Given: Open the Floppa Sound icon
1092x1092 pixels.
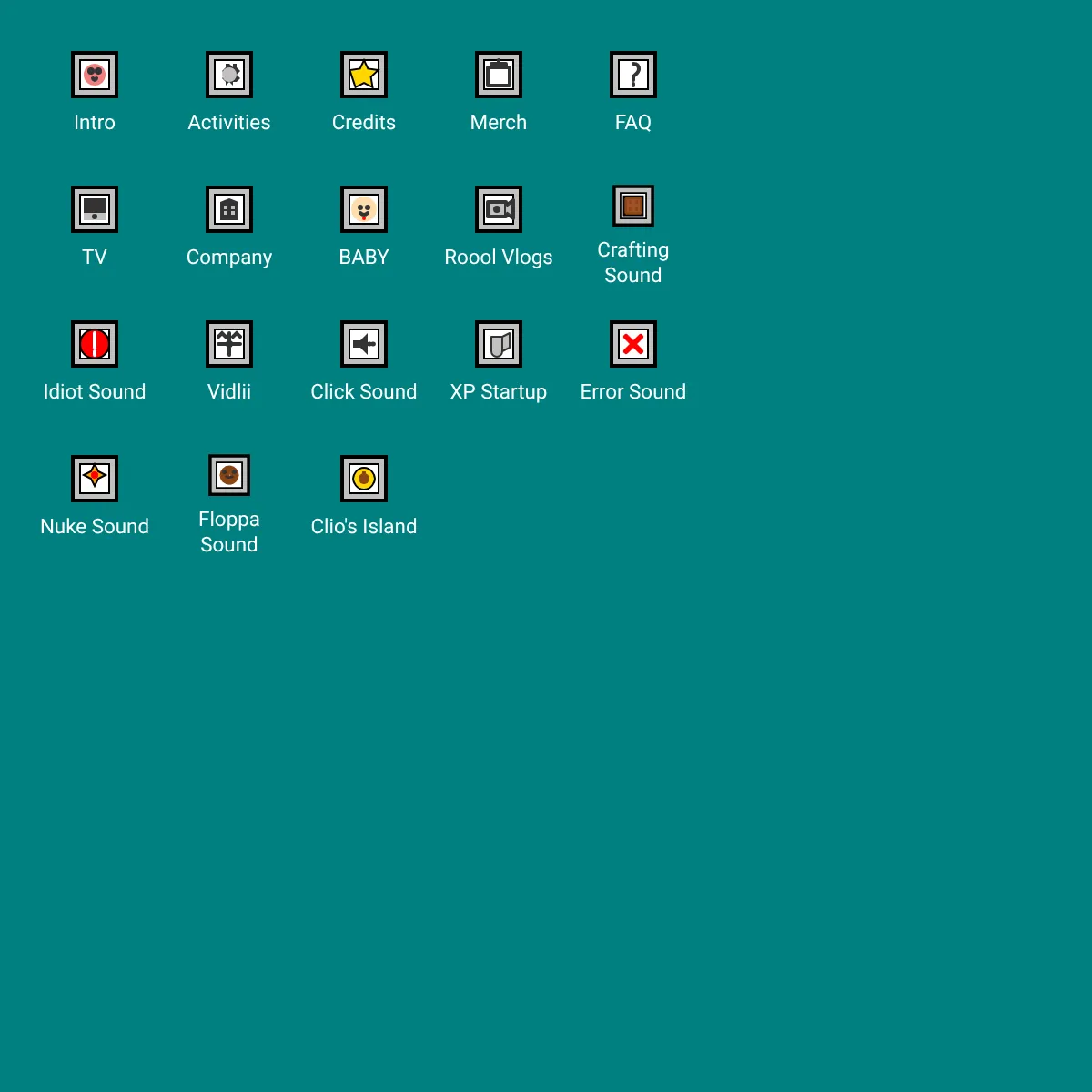Looking at the screenshot, I should coord(229,474).
